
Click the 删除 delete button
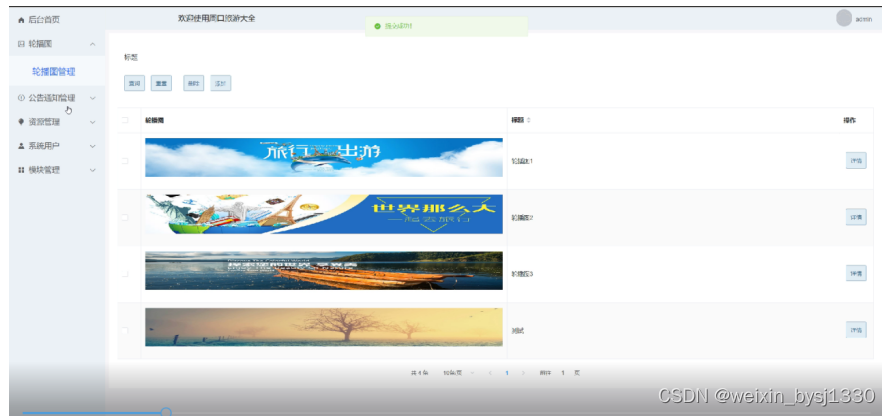(194, 83)
